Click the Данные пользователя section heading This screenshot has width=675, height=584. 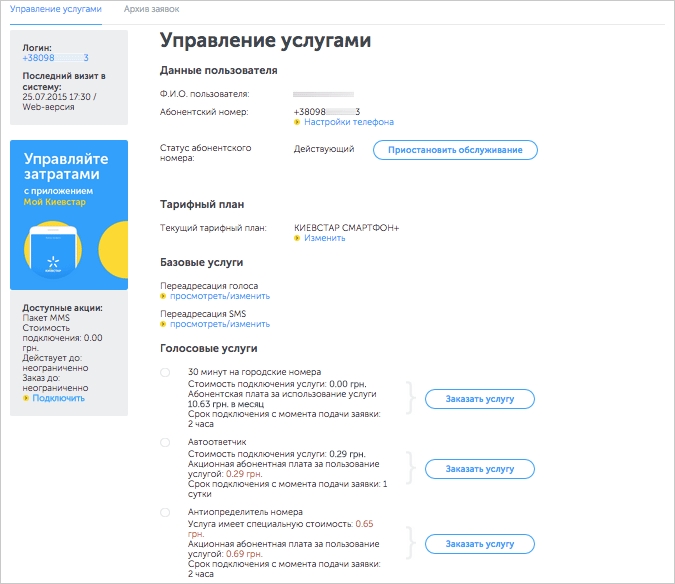coord(219,71)
